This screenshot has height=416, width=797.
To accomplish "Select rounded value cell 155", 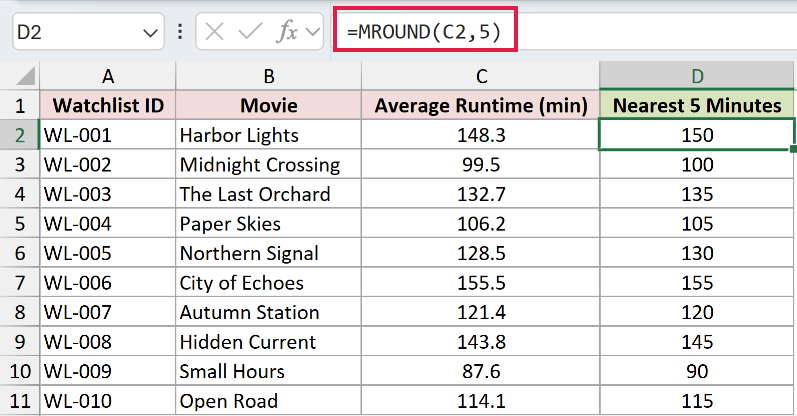I will [x=697, y=282].
